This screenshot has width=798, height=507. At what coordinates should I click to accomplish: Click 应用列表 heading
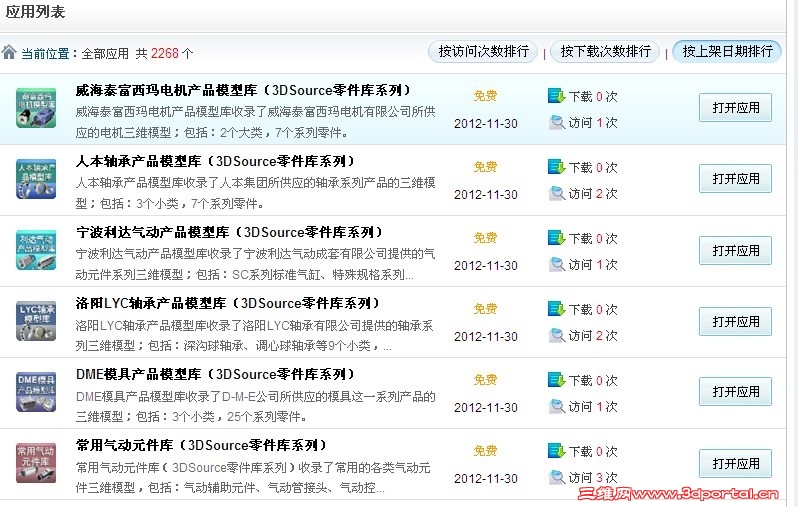tap(36, 11)
